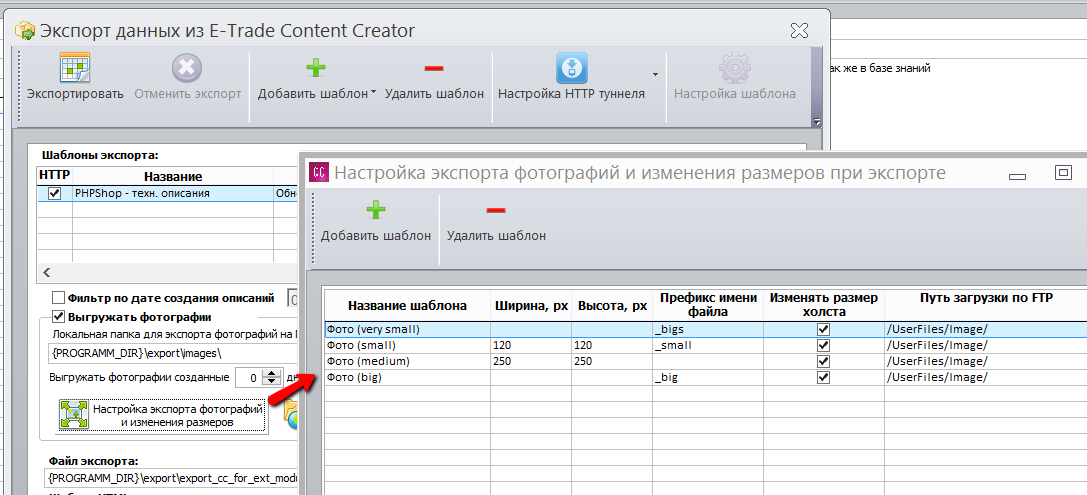Viewport: 1087px width, 495px height.
Task: Click the width cell 250 of Фото (medium)
Action: pyautogui.click(x=530, y=361)
